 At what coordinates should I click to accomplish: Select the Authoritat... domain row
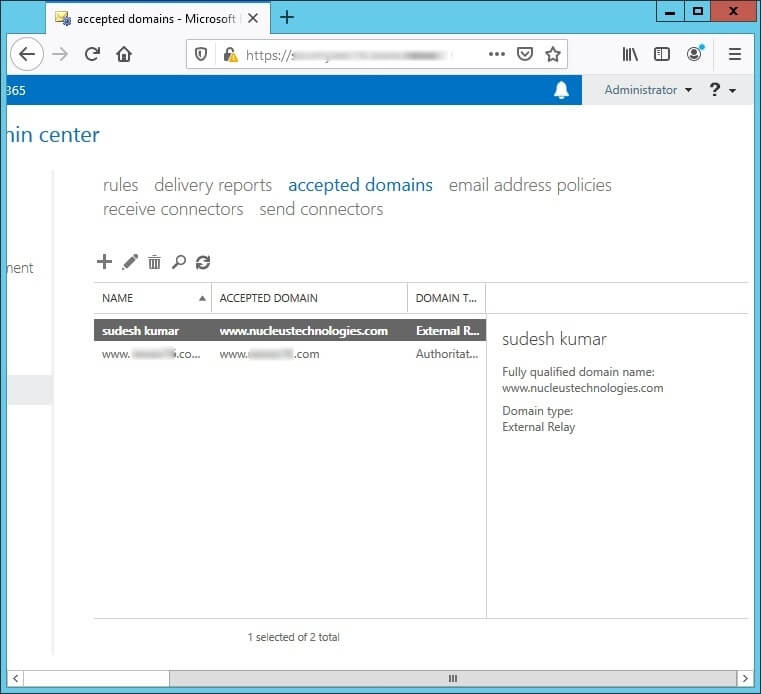click(x=290, y=354)
